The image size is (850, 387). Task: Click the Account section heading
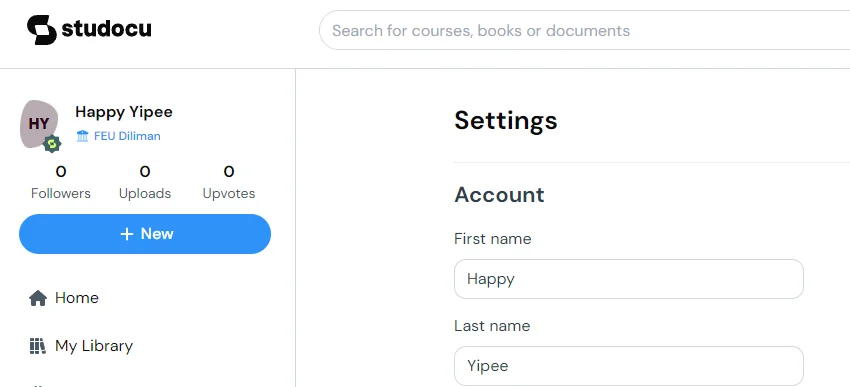(499, 195)
